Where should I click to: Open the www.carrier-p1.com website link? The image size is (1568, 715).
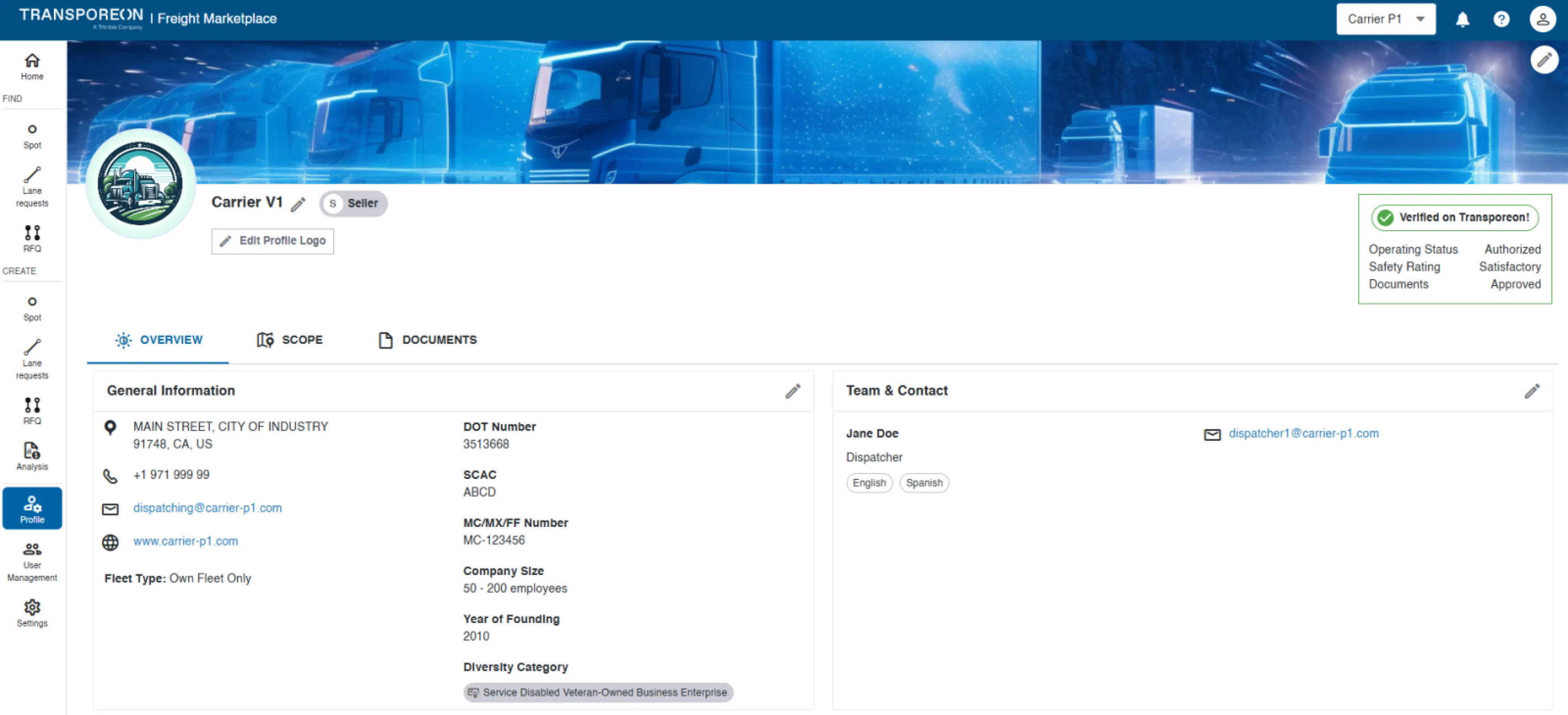tap(185, 541)
